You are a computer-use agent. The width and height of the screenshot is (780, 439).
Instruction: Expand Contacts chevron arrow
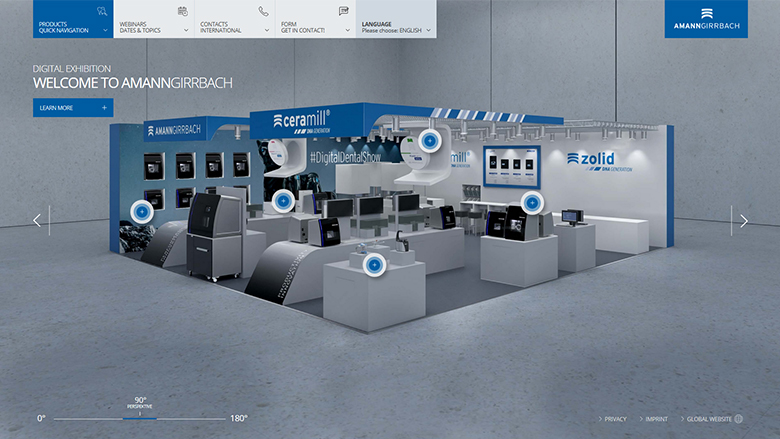click(x=267, y=30)
